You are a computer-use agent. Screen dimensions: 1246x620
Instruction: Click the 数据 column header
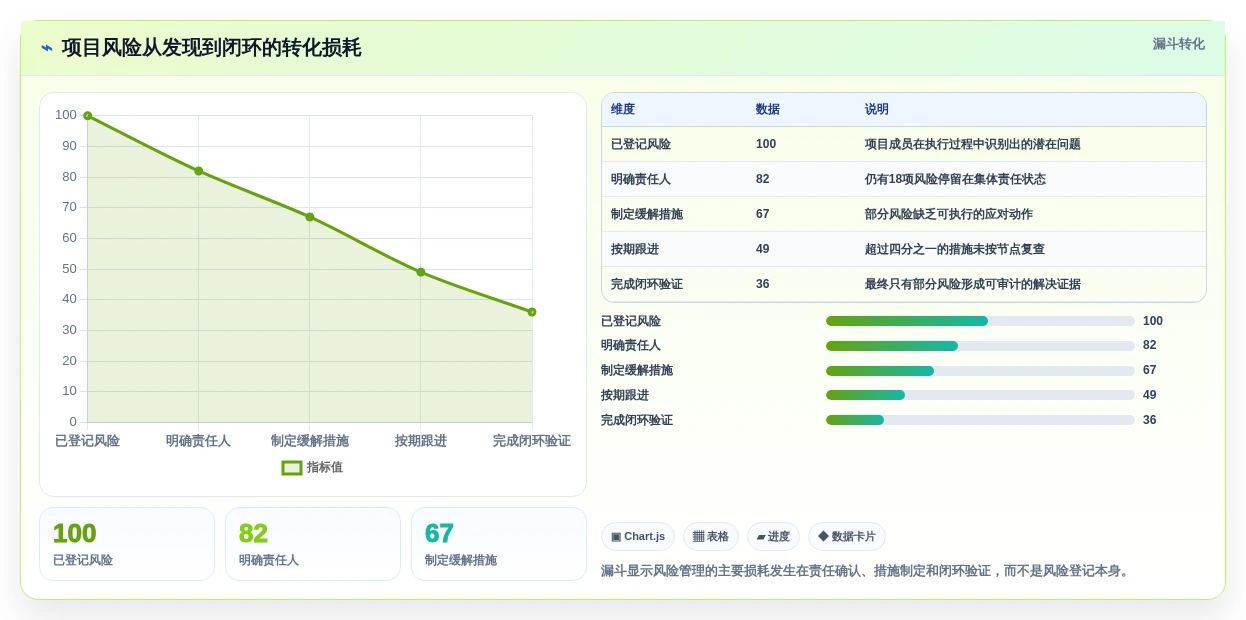tap(768, 110)
